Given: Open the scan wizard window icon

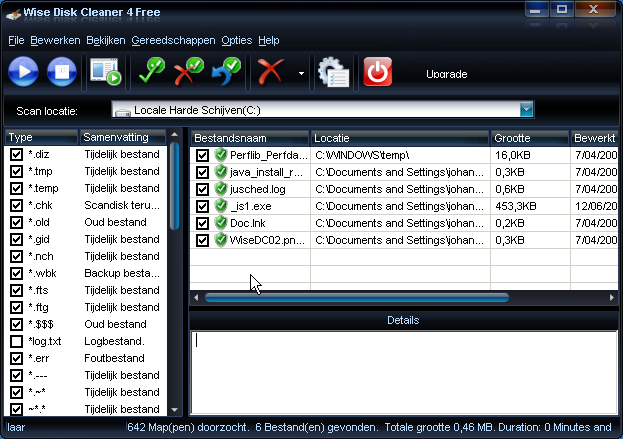Looking at the screenshot, I should coord(105,72).
